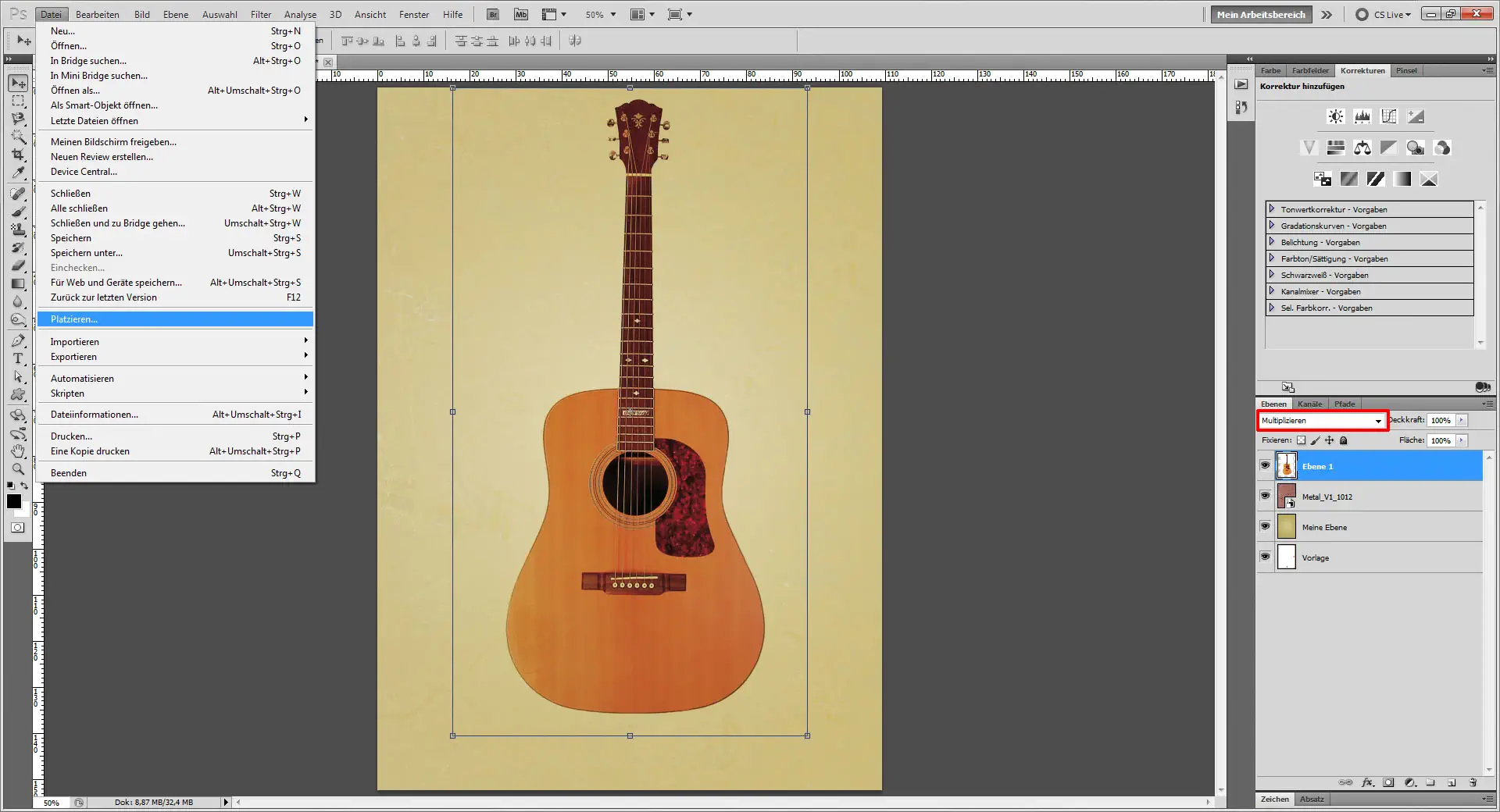Select the Eyedropper tool
Screen dimensions: 1500x812
tap(18, 173)
